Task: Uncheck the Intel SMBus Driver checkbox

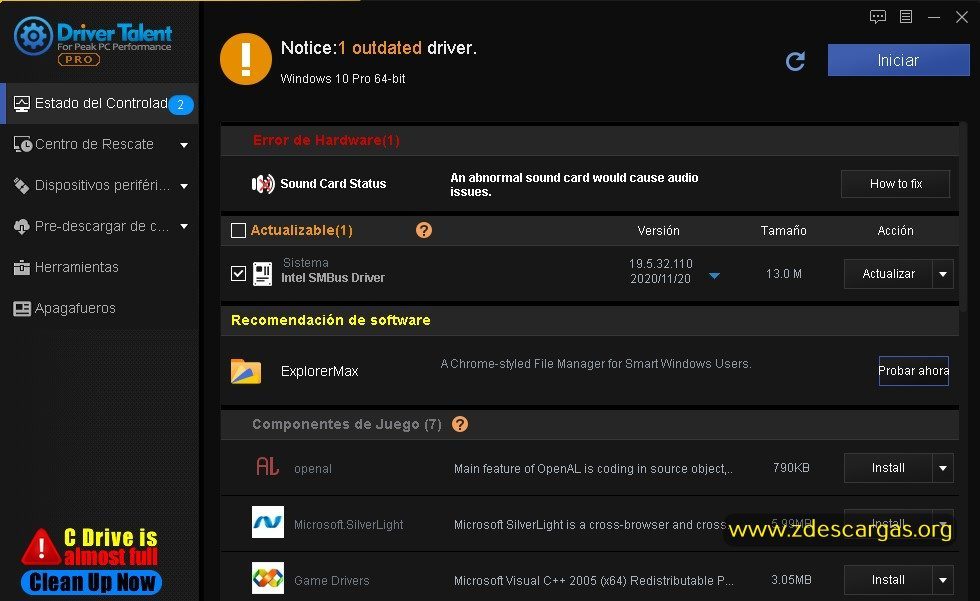Action: (238, 274)
